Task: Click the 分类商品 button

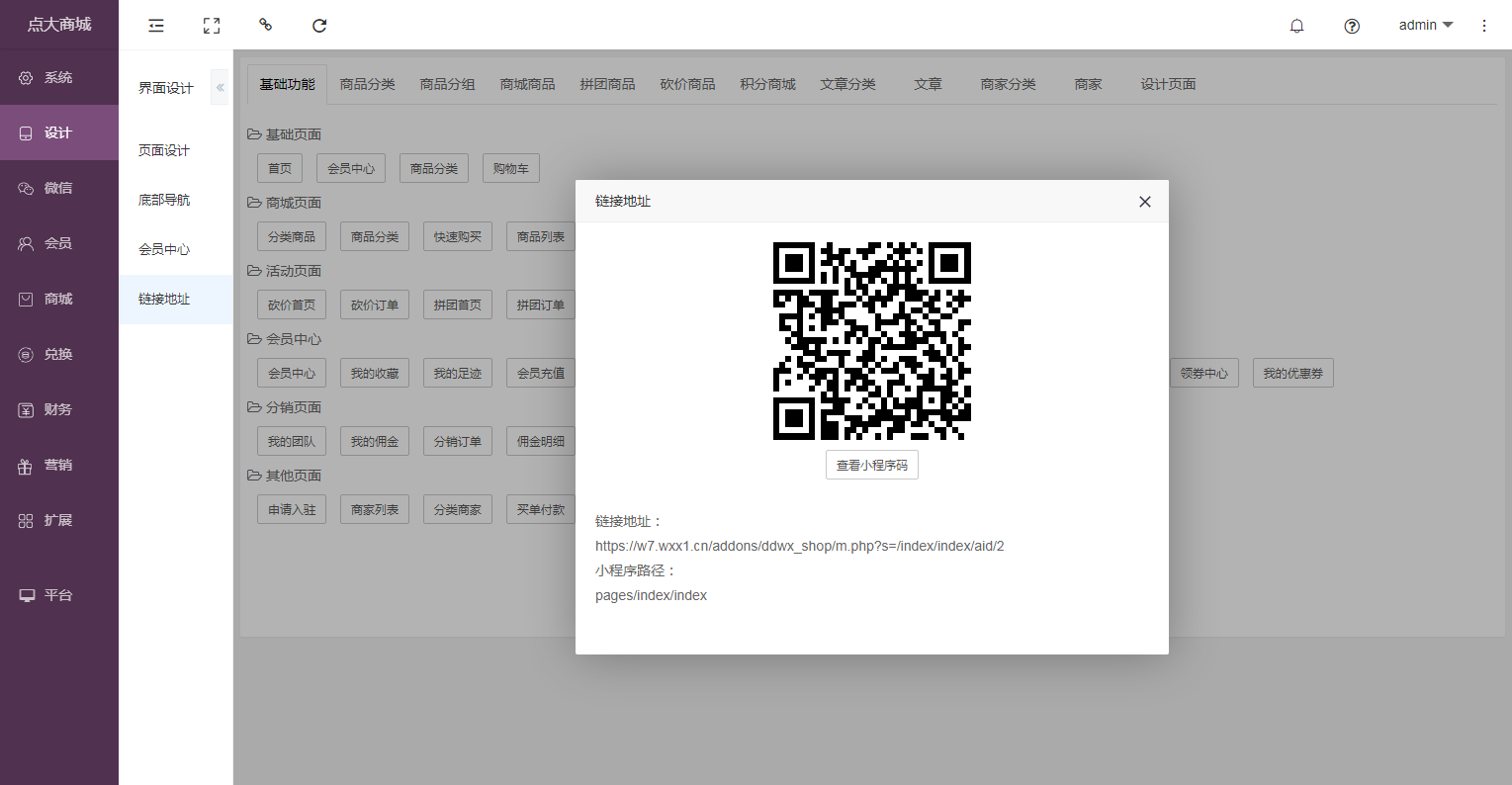Action: (292, 236)
